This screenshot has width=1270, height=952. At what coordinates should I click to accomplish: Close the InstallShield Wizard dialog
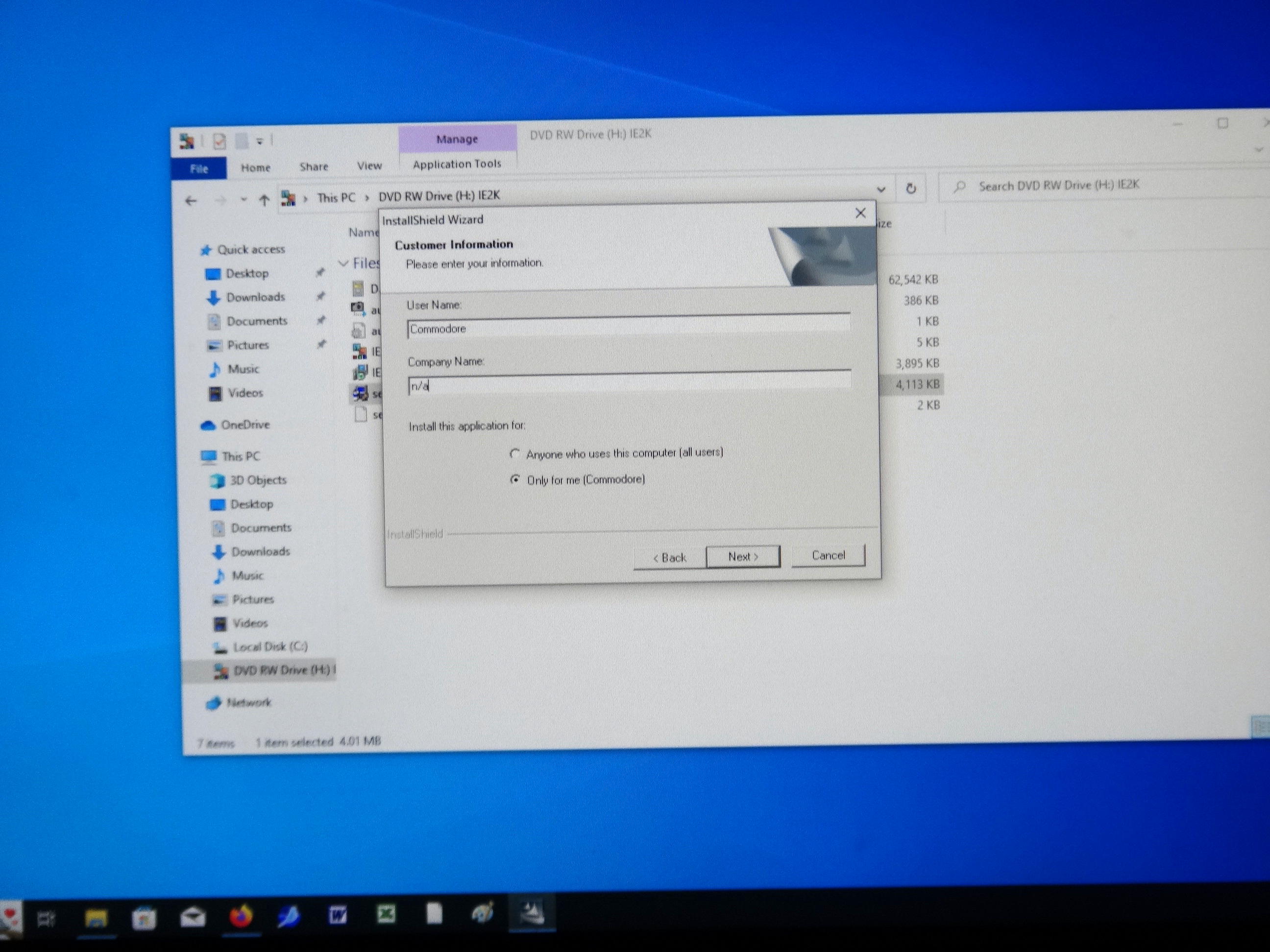click(x=860, y=214)
